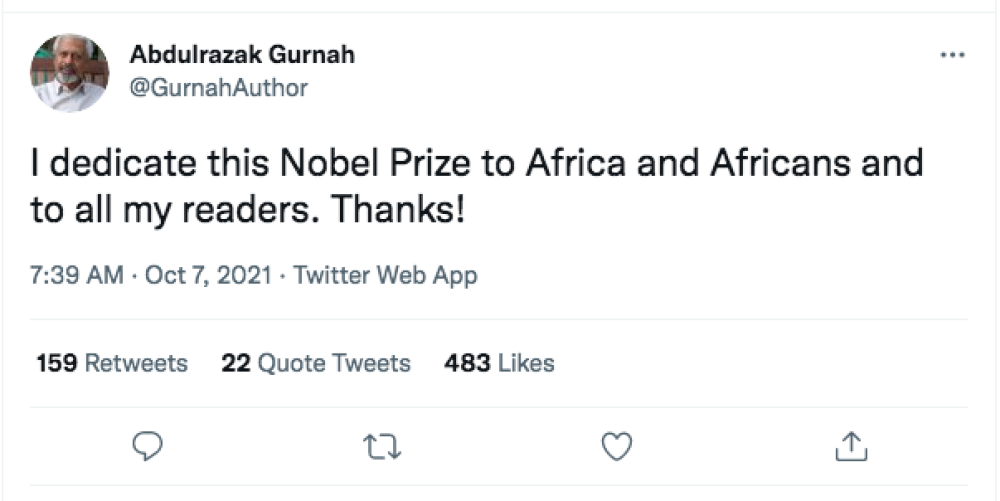Viewport: 1000px width, 501px height.
Task: Click the @GurnahAuthor handle
Action: [x=219, y=88]
